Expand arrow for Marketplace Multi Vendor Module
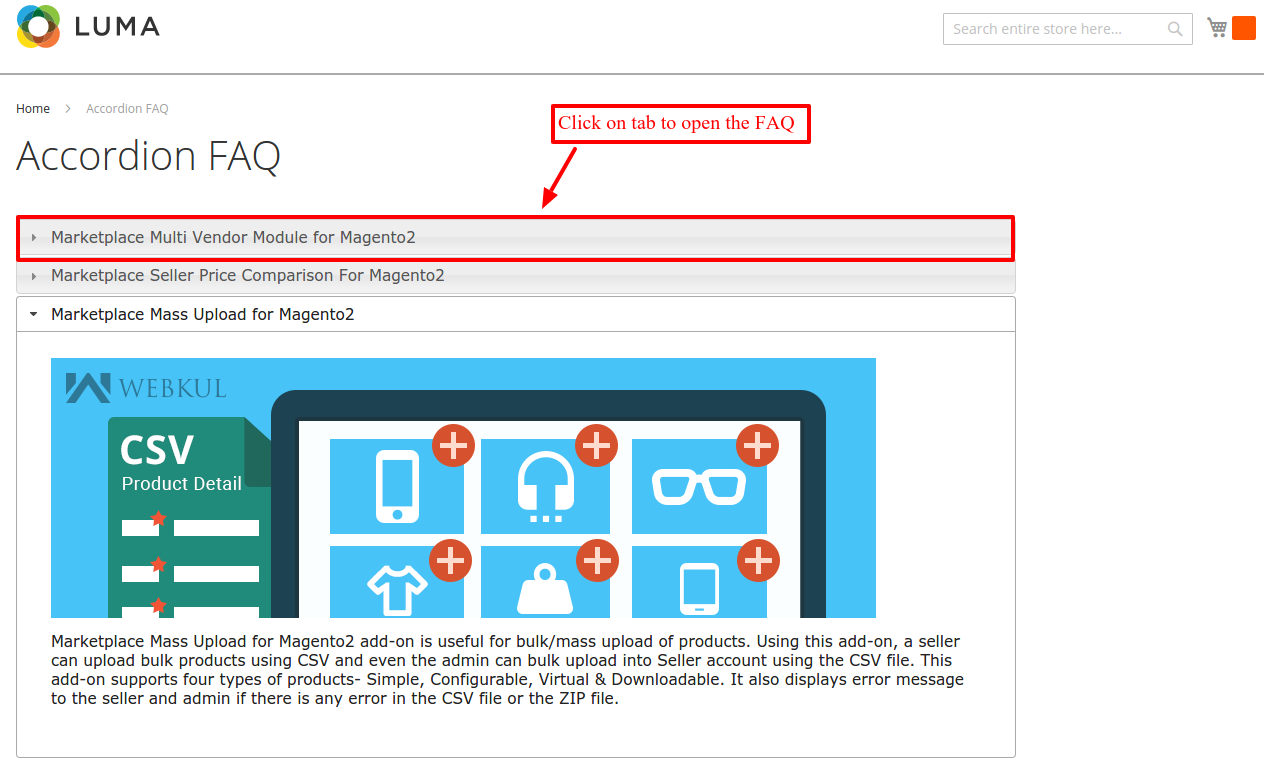 tap(34, 238)
